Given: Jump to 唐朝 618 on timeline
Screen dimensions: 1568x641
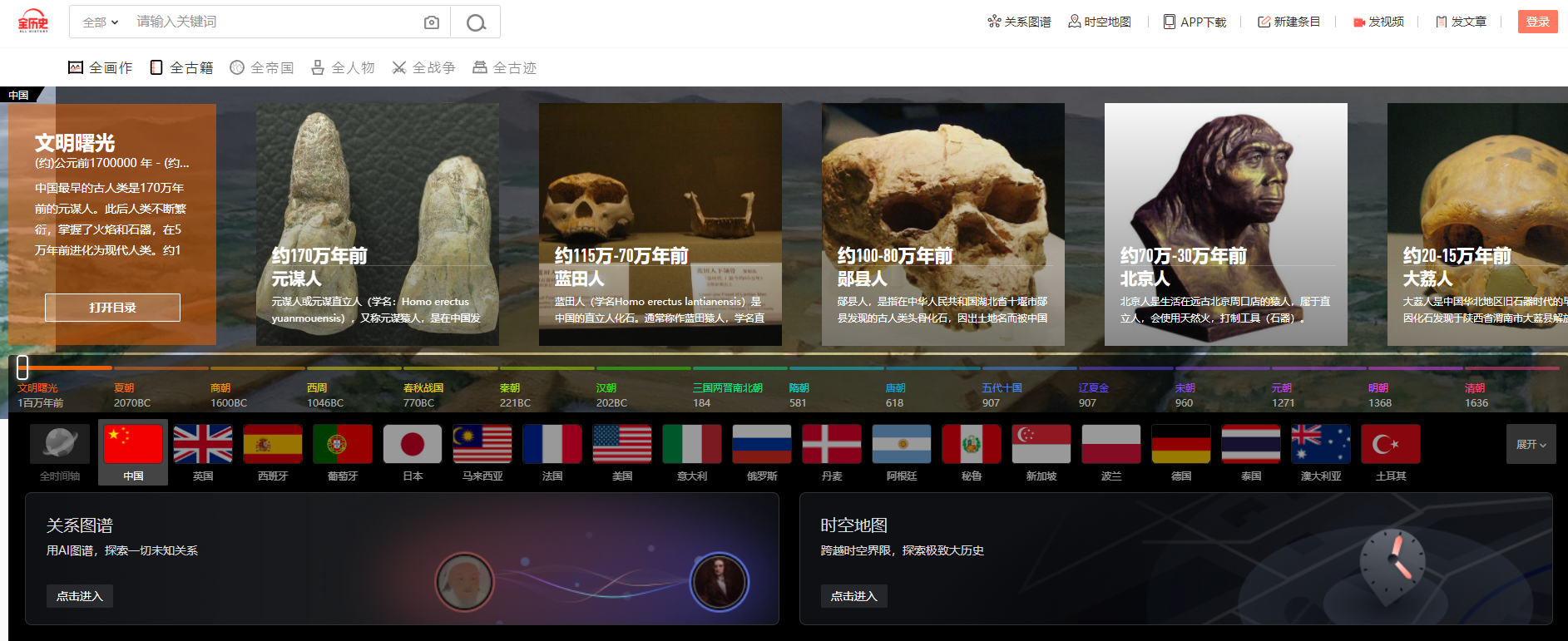Looking at the screenshot, I should (x=896, y=395).
